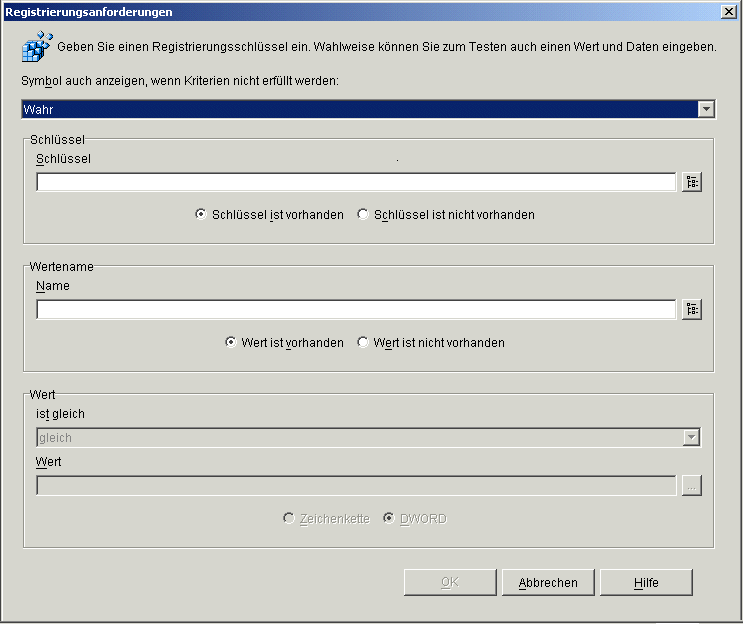This screenshot has height=624, width=743.
Task: Choose 'Wert ist vorhanden' radio button
Action: point(231,343)
